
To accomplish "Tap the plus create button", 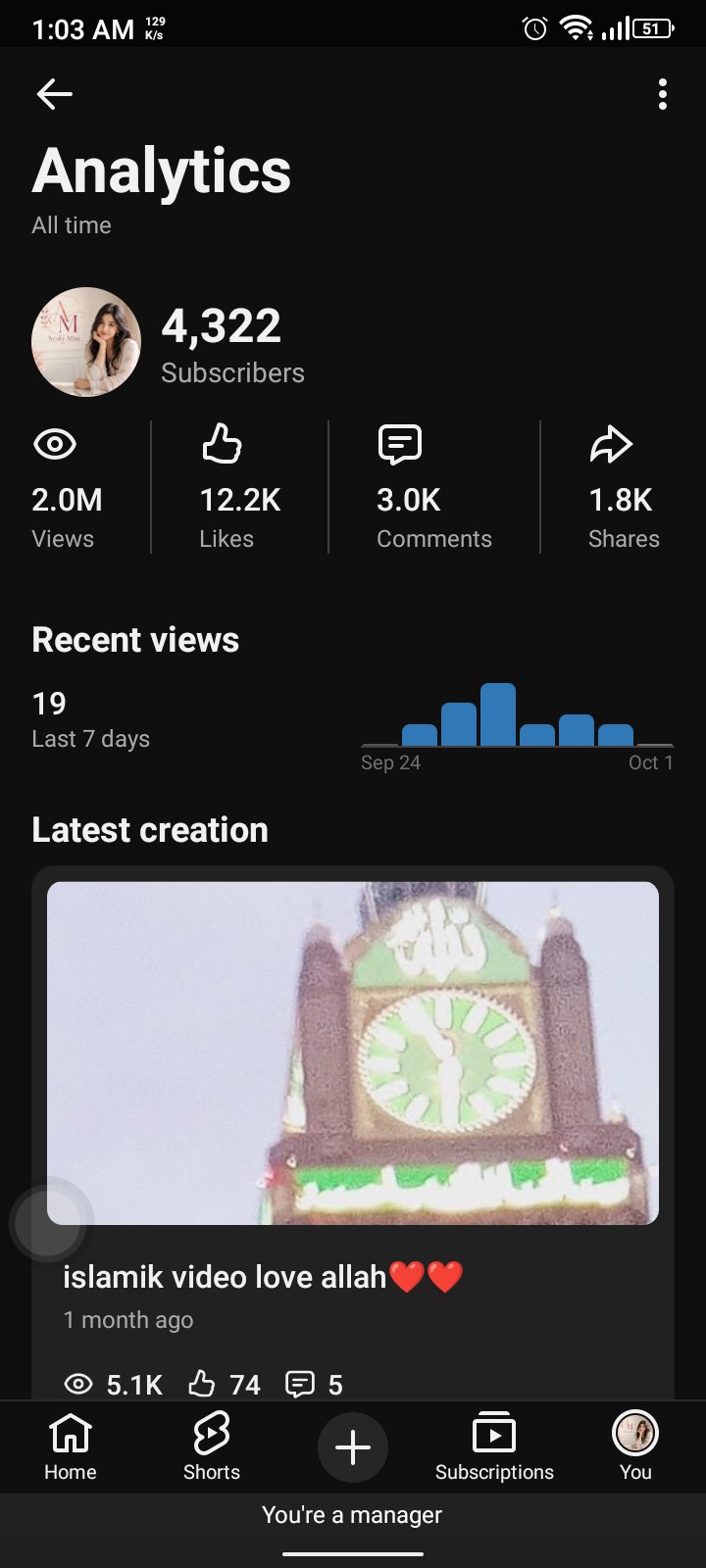I will 353,1447.
